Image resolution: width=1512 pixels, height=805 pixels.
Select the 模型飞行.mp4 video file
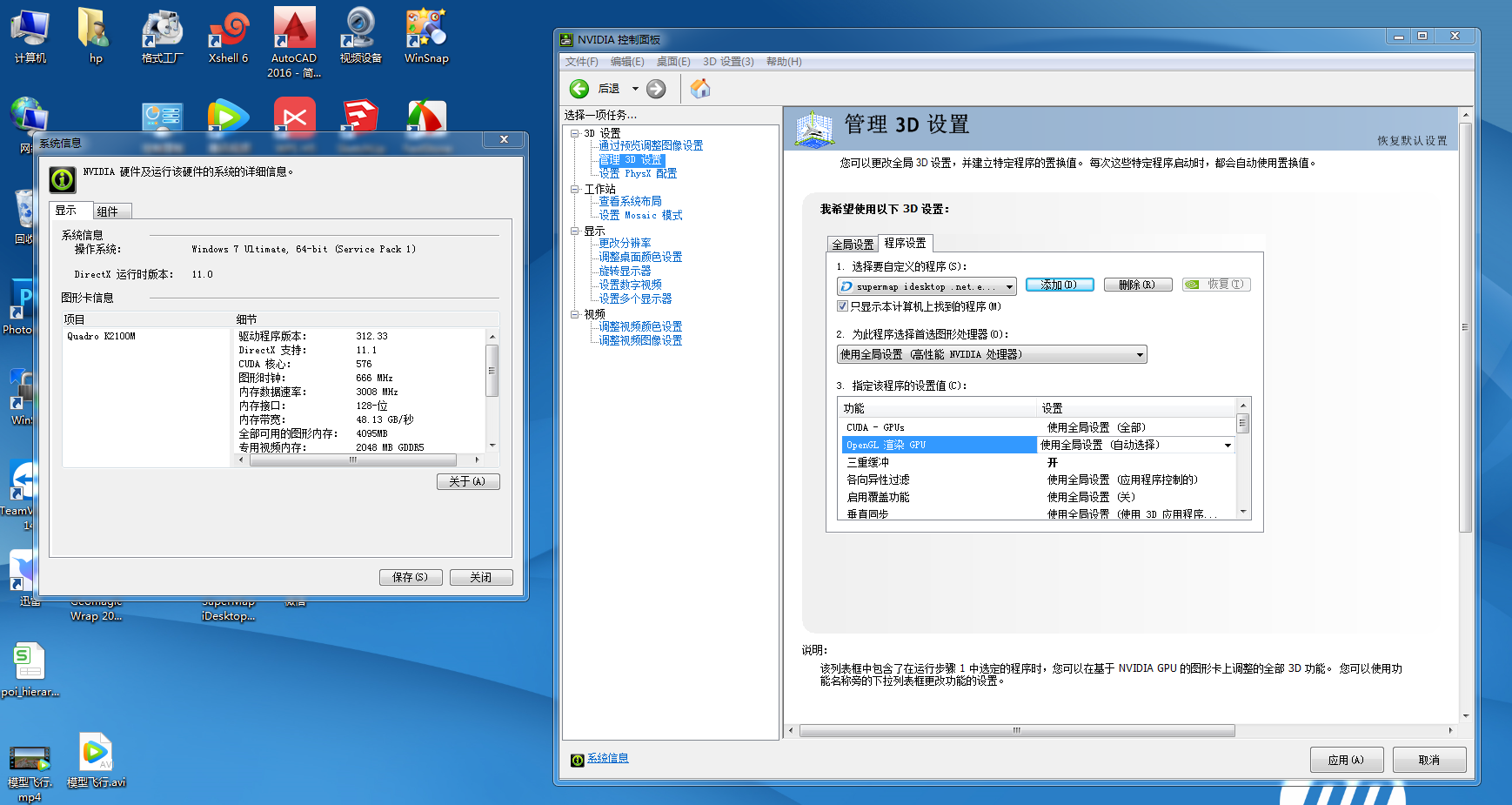click(30, 773)
